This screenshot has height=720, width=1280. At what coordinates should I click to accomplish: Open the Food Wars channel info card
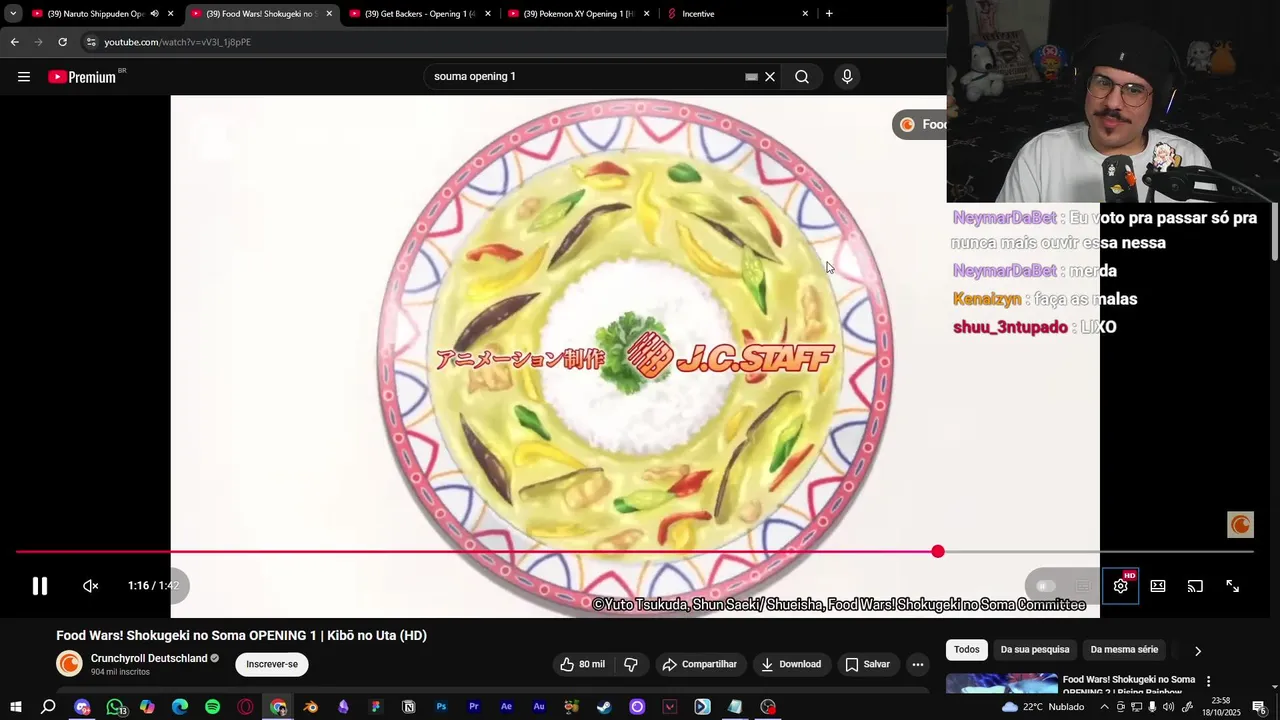pyautogui.click(x=920, y=124)
